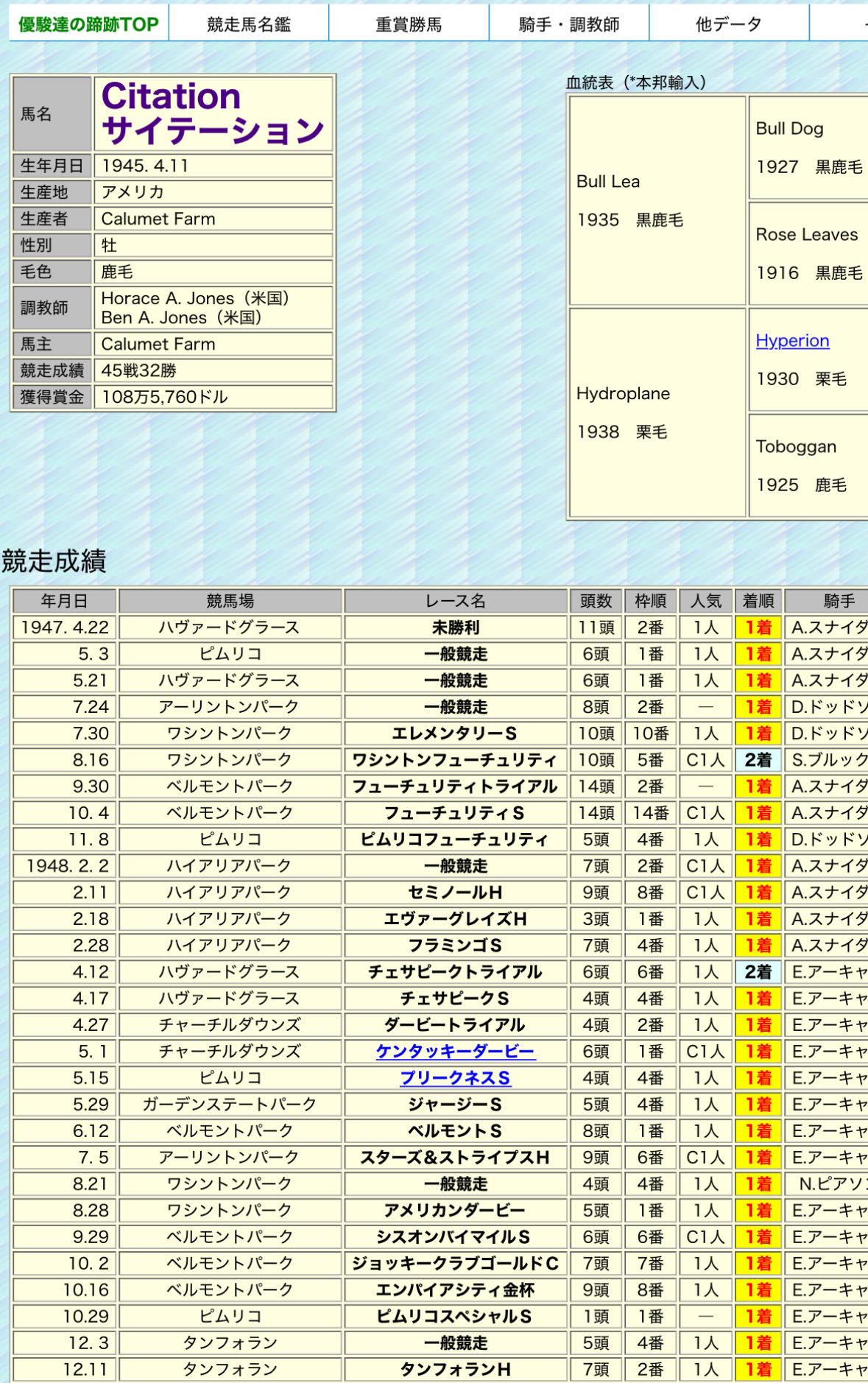Open the プリークネスS race link
Viewport: 868px width, 1383px height.
pyautogui.click(x=456, y=1078)
